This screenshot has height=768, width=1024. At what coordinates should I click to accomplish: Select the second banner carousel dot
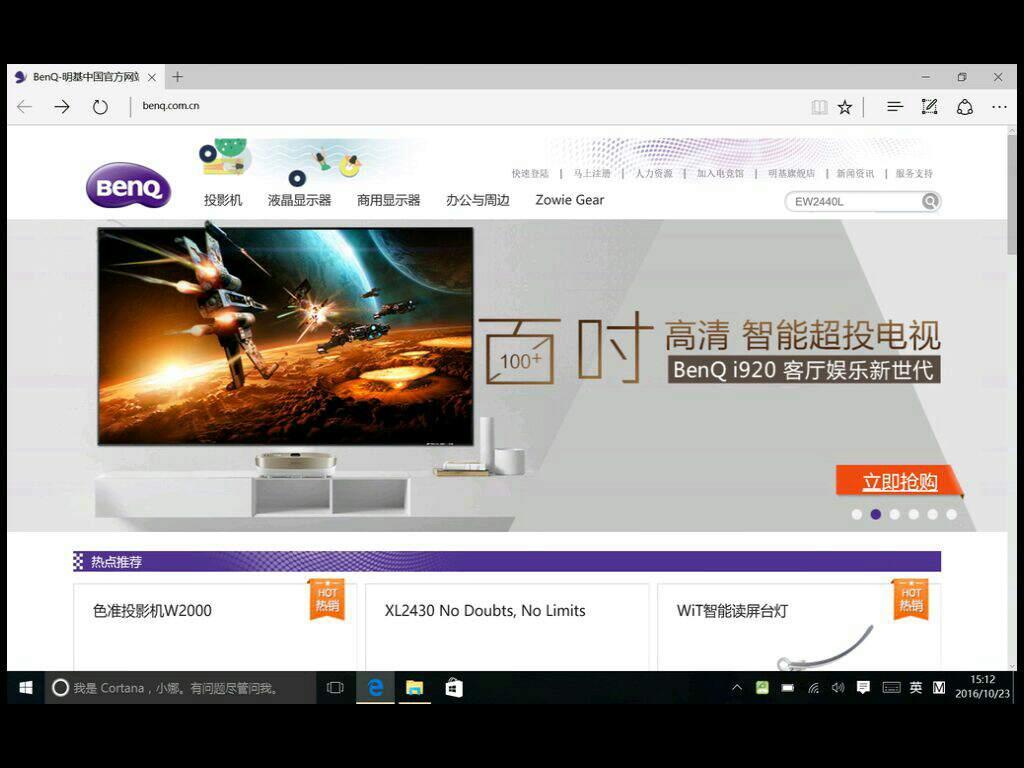coord(876,515)
